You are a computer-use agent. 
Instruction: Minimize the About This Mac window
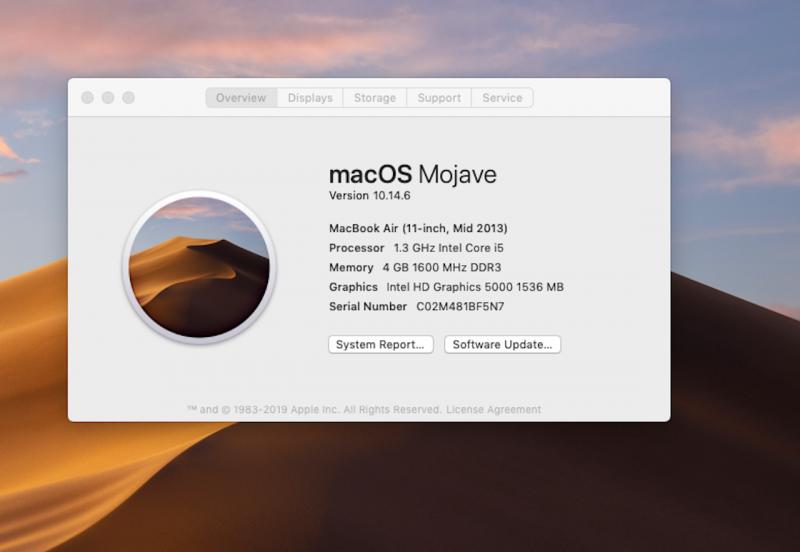[108, 97]
